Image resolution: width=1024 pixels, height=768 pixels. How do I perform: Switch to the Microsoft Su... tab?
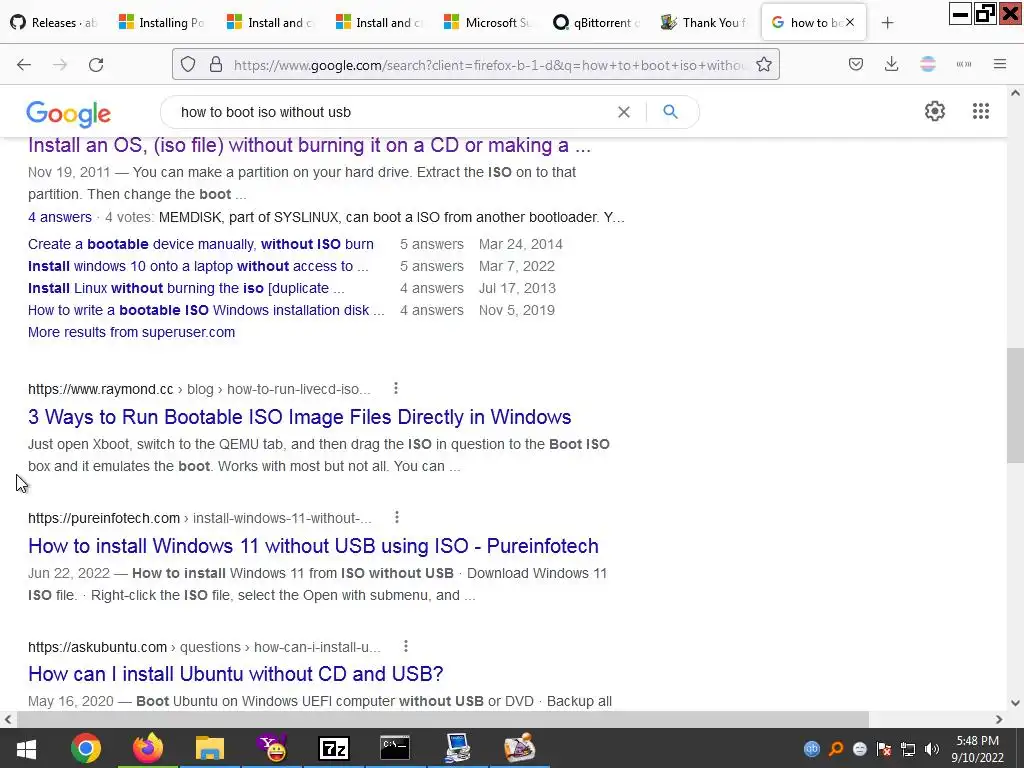click(x=487, y=23)
